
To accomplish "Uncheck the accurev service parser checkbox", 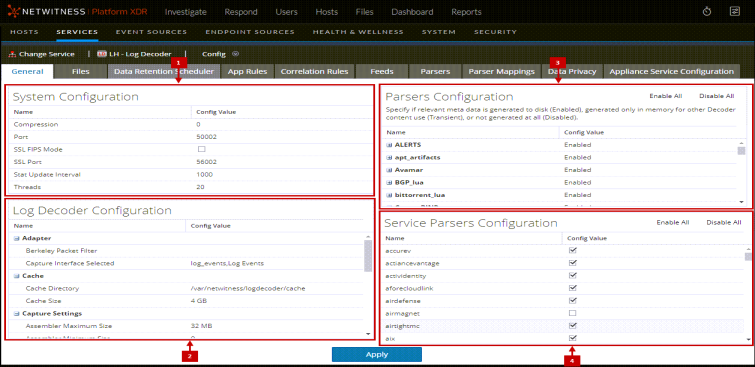I will click(573, 250).
